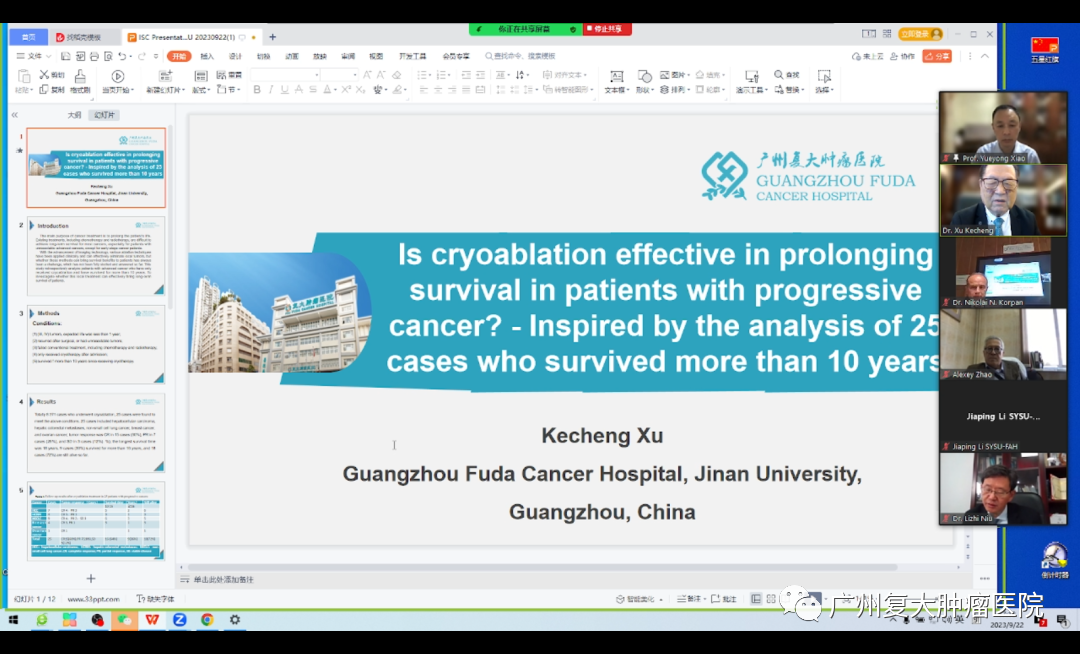Open the font name combo box
Image resolution: width=1080 pixels, height=654 pixels.
coord(283,75)
